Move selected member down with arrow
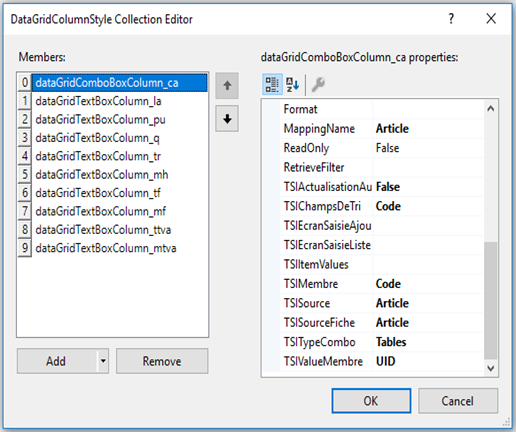 tap(227, 119)
